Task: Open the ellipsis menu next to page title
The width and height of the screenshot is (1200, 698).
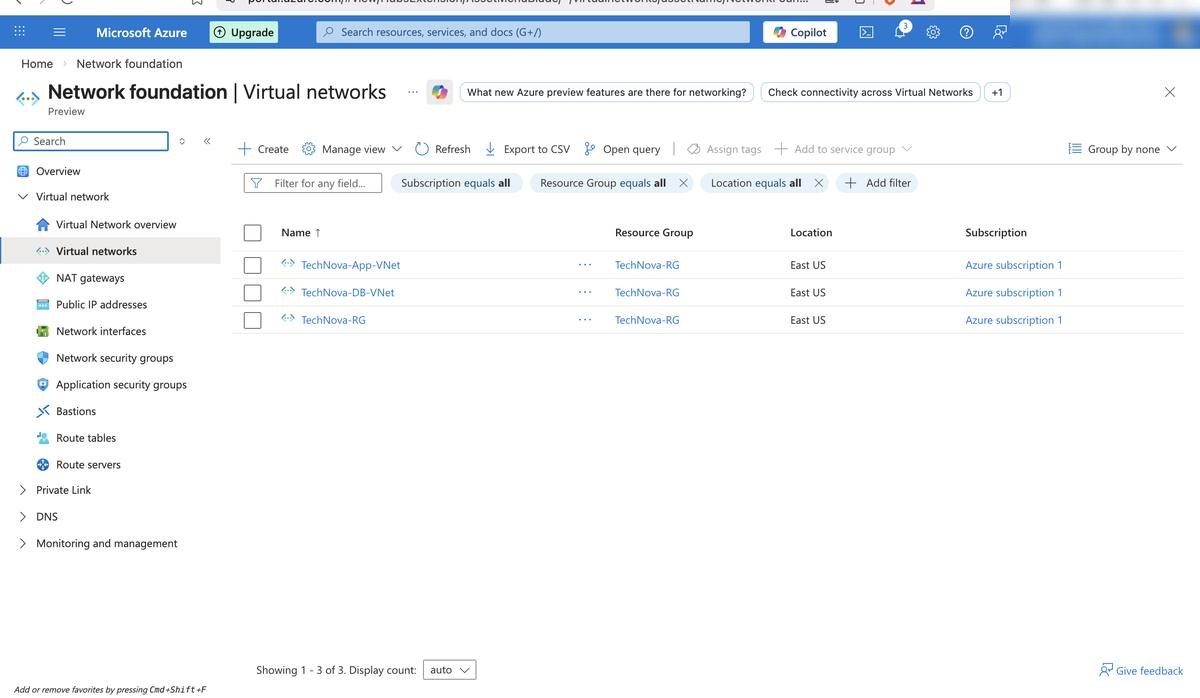Action: click(413, 92)
